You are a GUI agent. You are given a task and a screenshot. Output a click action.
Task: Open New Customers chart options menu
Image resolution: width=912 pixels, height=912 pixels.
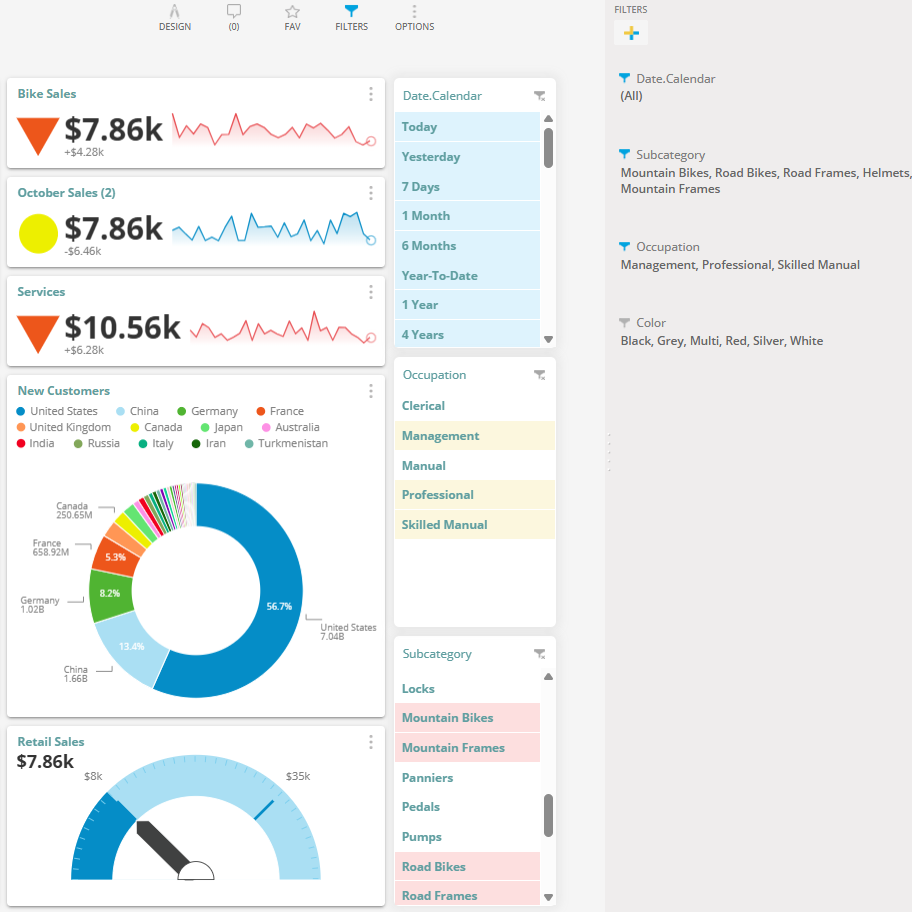(370, 391)
